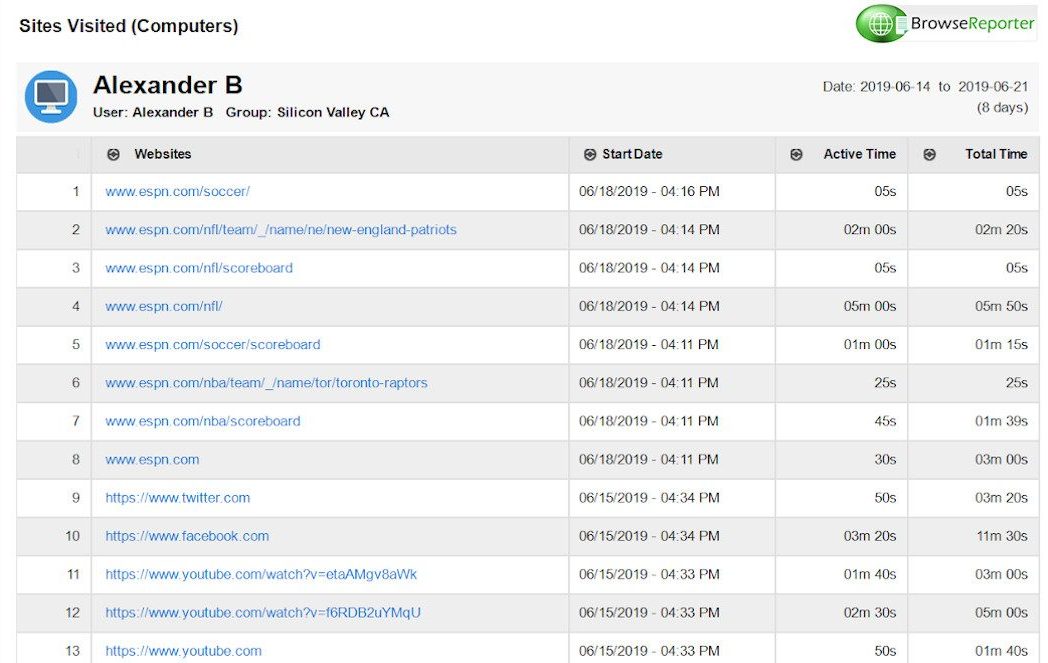Open the www.espn.com link in row 8
The image size is (1048, 663).
pyautogui.click(x=152, y=459)
